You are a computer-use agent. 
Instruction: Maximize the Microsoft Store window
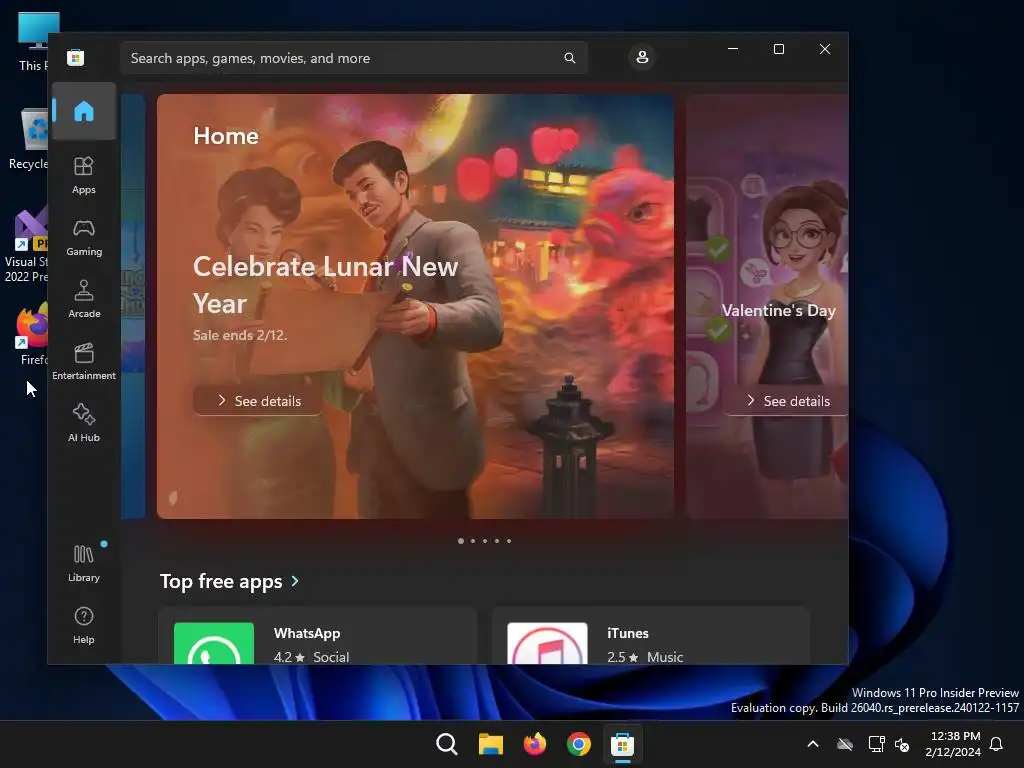point(778,49)
